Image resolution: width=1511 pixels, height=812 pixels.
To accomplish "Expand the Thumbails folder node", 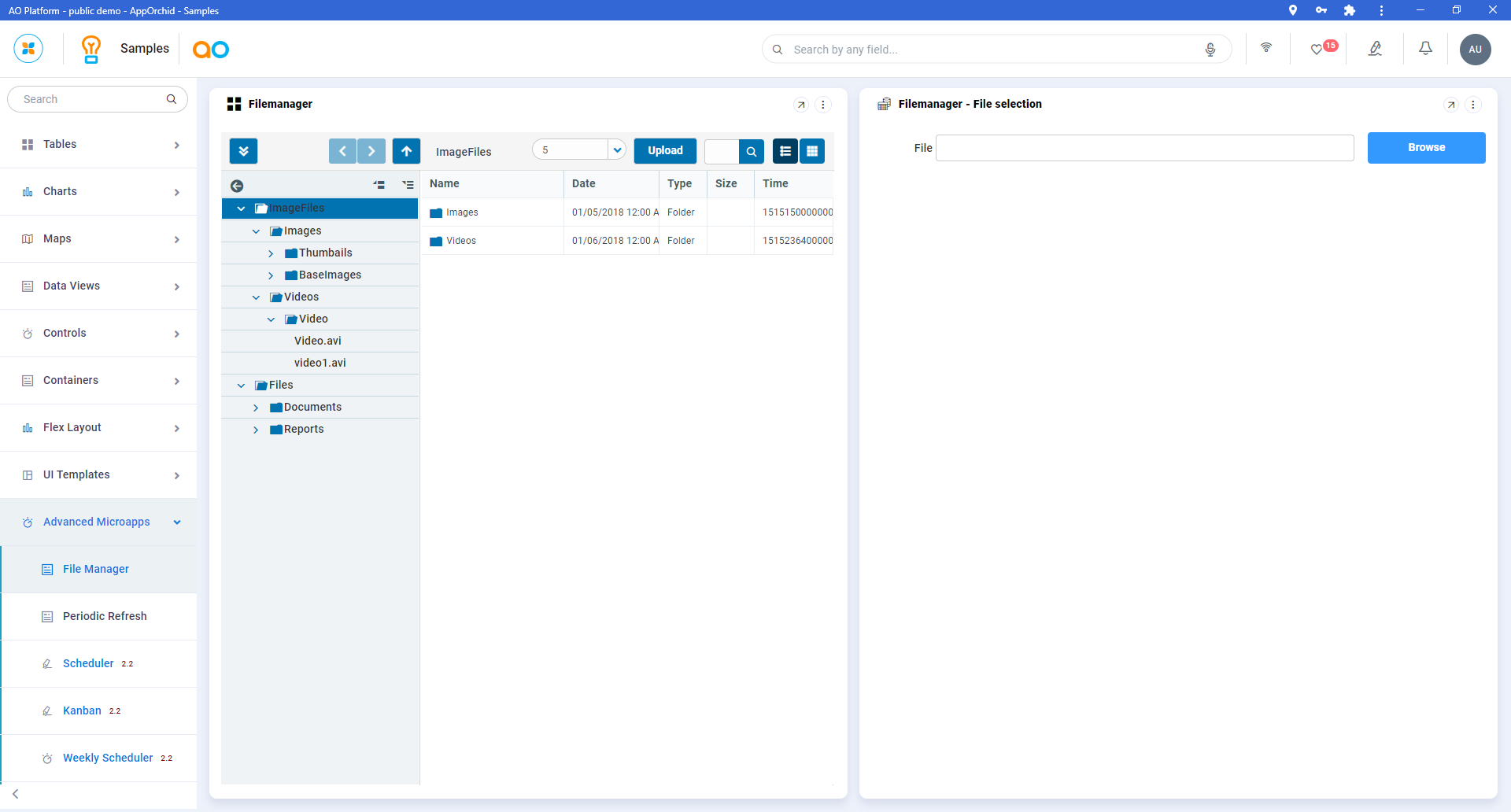I will coord(271,253).
